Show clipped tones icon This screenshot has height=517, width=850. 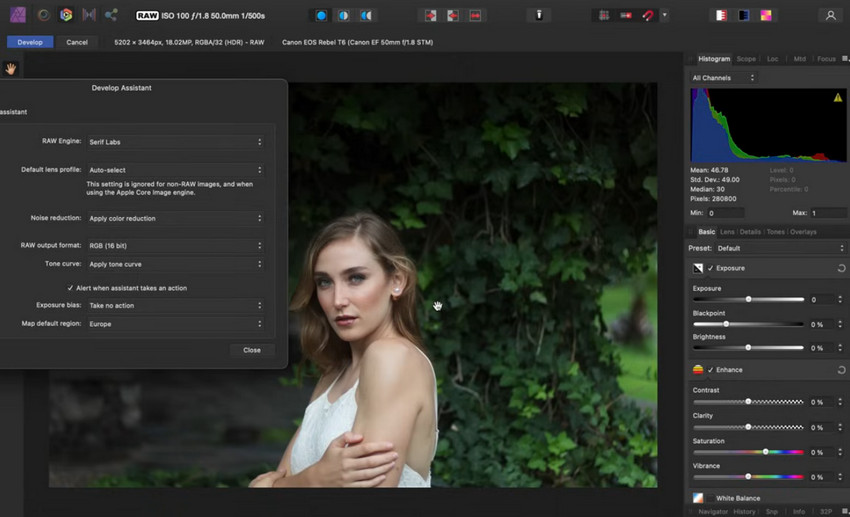[x=766, y=16]
